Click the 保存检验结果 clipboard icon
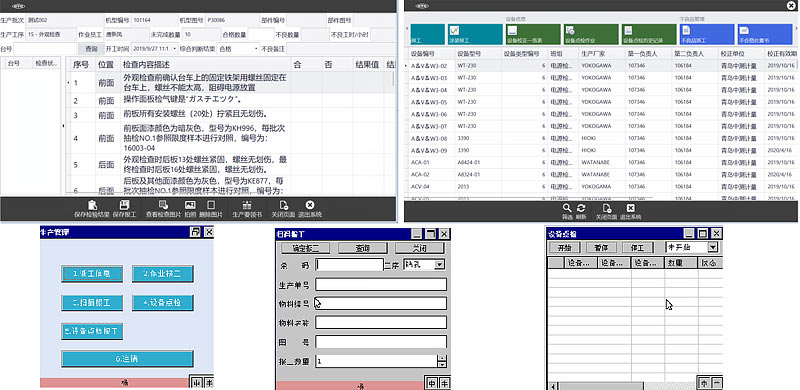Viewport: 800px width, 390px height. 92,205
